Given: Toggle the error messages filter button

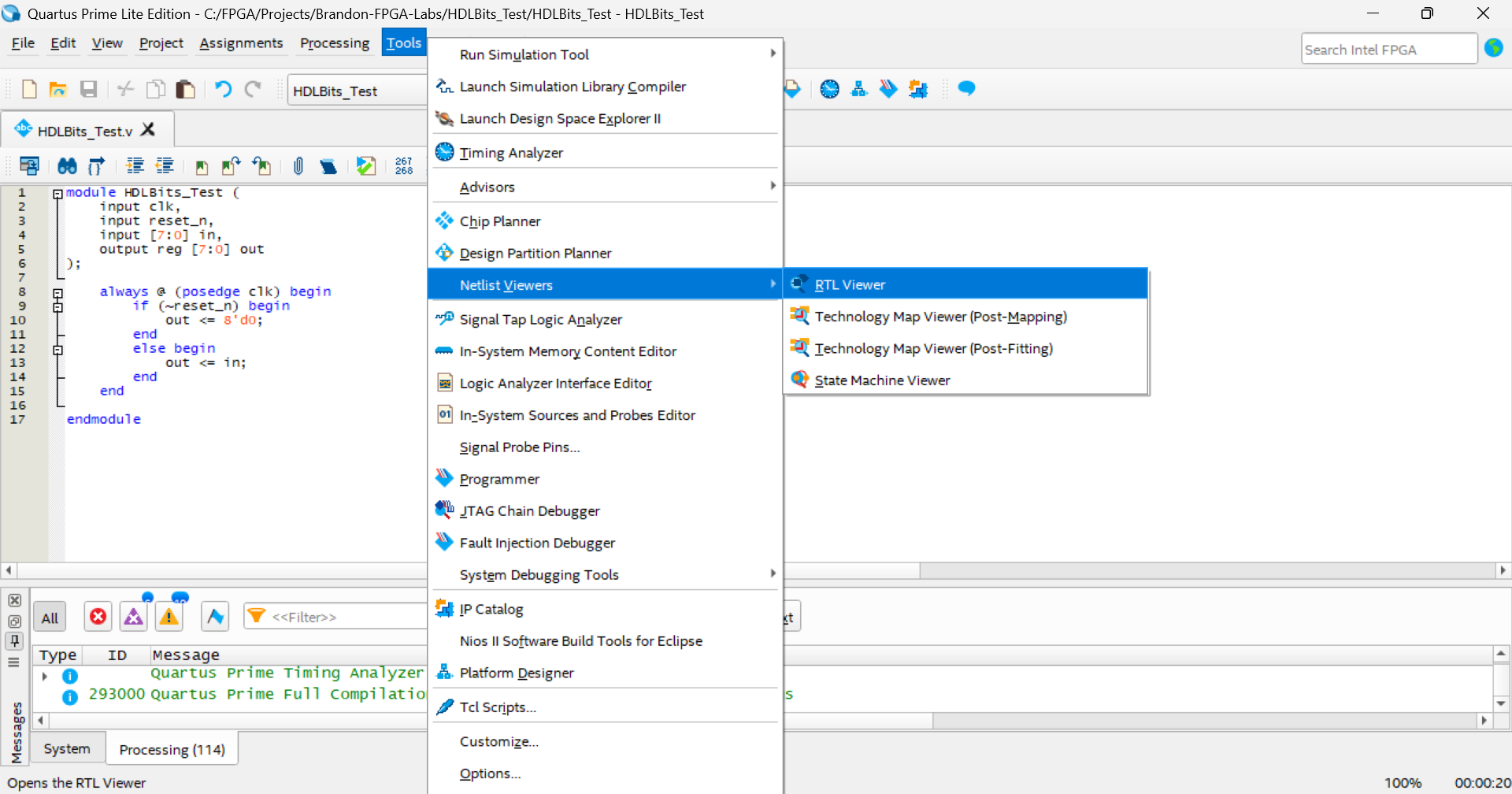Looking at the screenshot, I should click(x=98, y=617).
